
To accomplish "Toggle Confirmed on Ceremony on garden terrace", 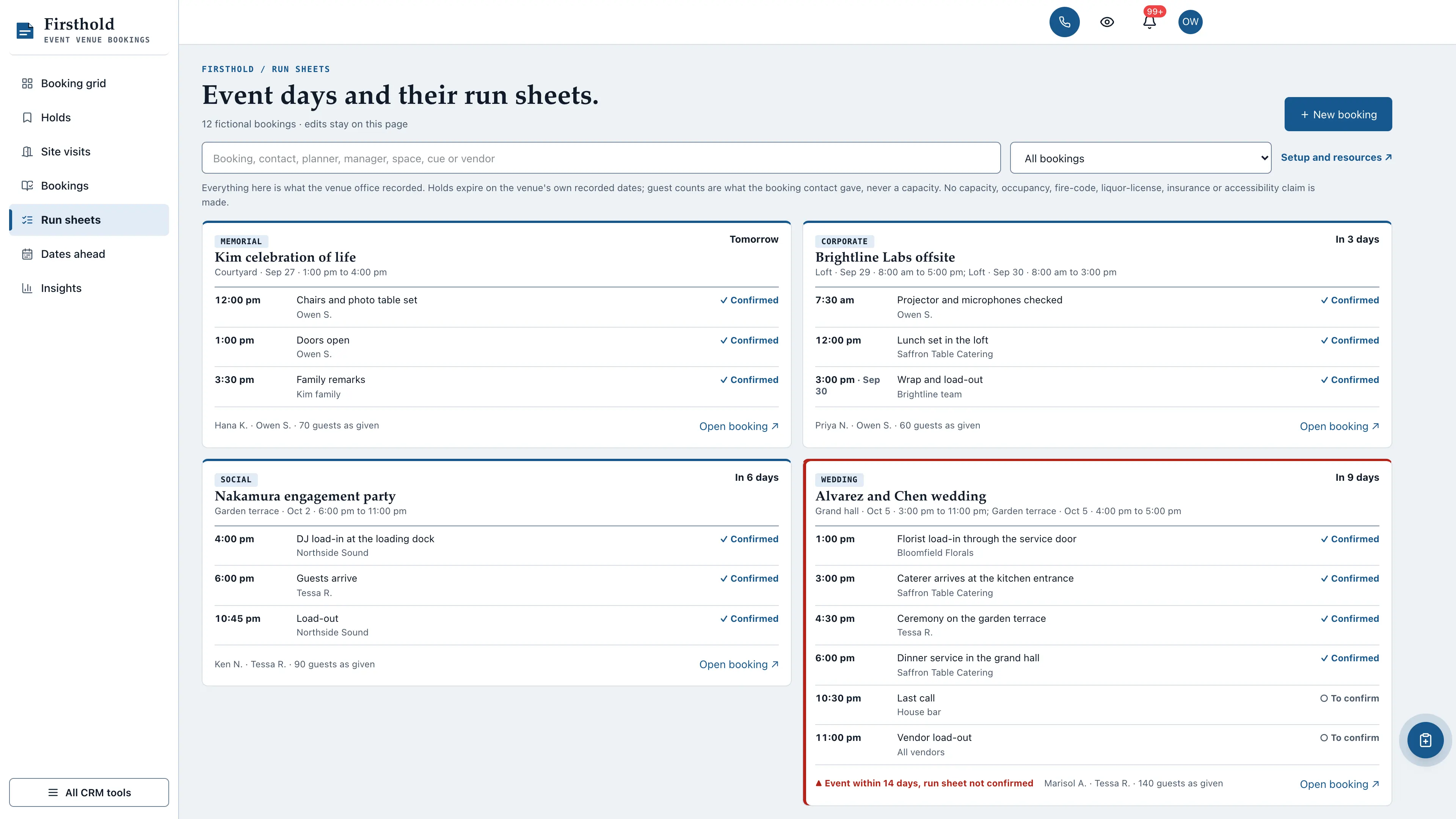I will pyautogui.click(x=1350, y=619).
